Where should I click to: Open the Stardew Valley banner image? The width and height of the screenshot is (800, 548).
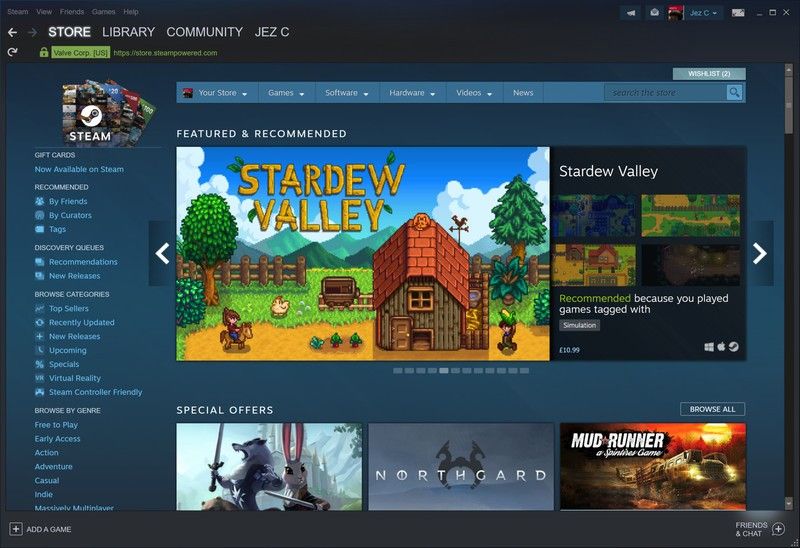click(x=363, y=254)
